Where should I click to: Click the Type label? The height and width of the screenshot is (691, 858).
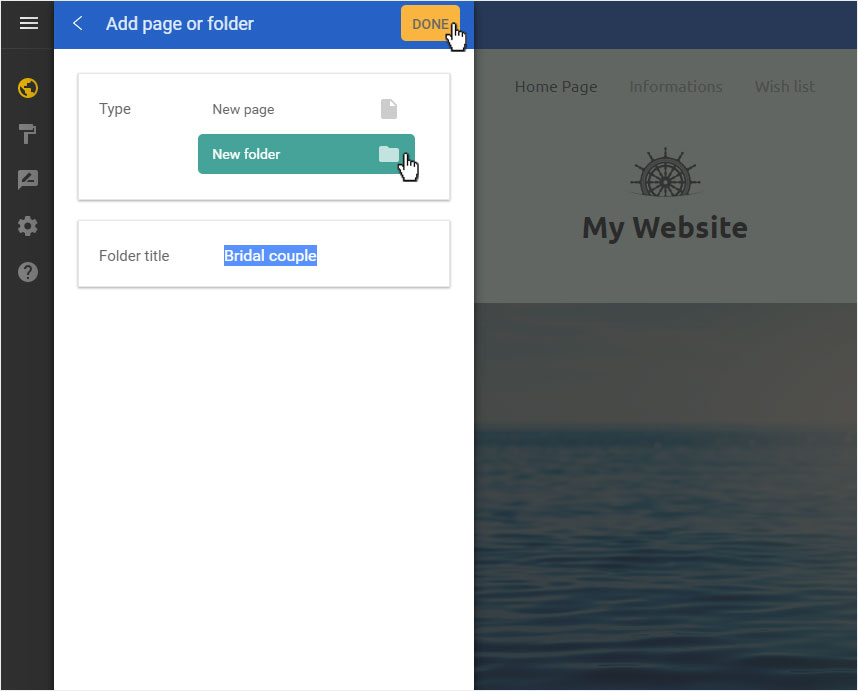point(115,109)
